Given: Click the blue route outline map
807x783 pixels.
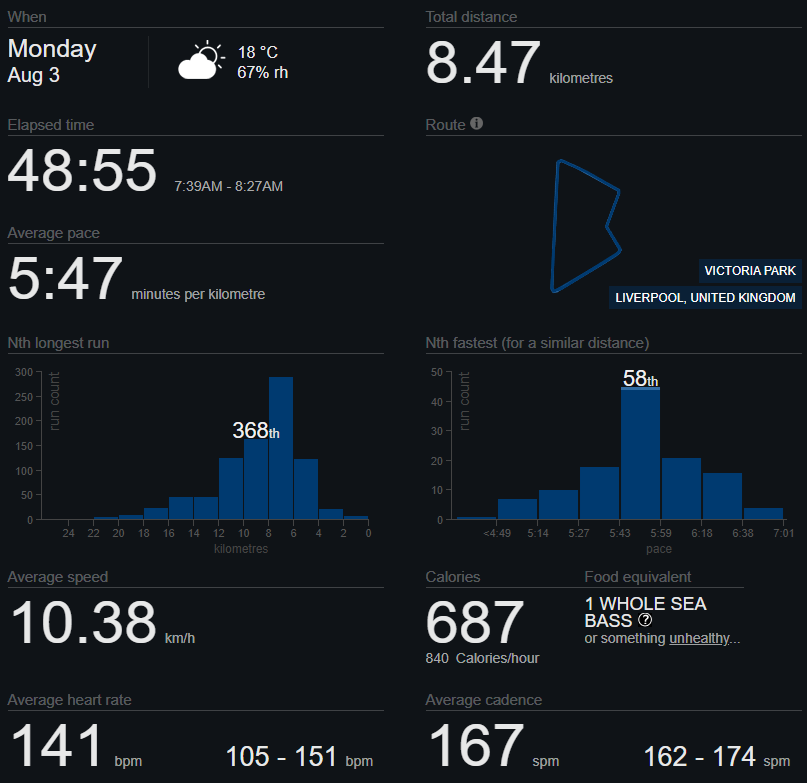Looking at the screenshot, I should [x=586, y=226].
